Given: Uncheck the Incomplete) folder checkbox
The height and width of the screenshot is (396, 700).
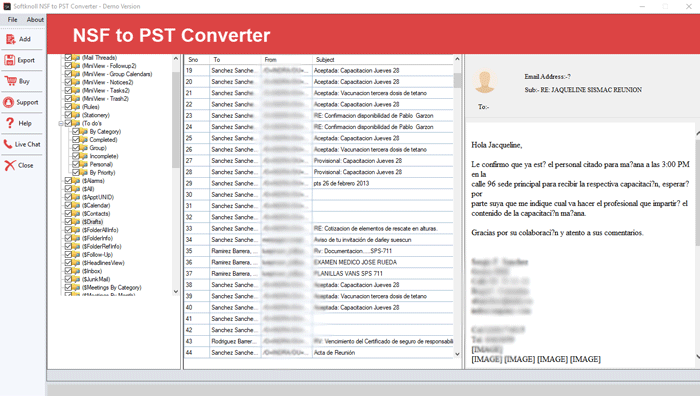Looking at the screenshot, I should [x=76, y=156].
